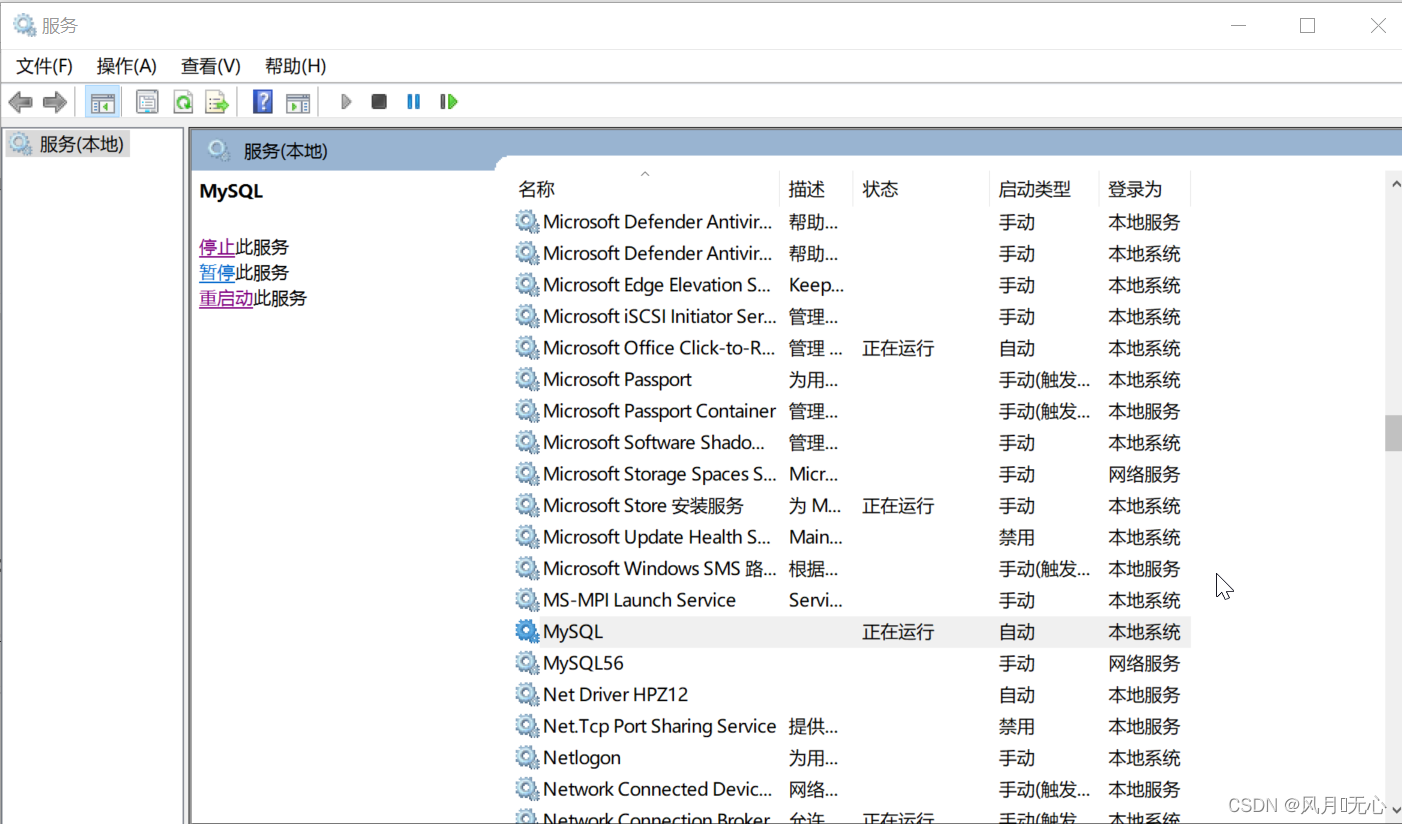The image size is (1402, 824).
Task: Click the Keep... description of Microsoft Edge Elevation
Action: 816,285
